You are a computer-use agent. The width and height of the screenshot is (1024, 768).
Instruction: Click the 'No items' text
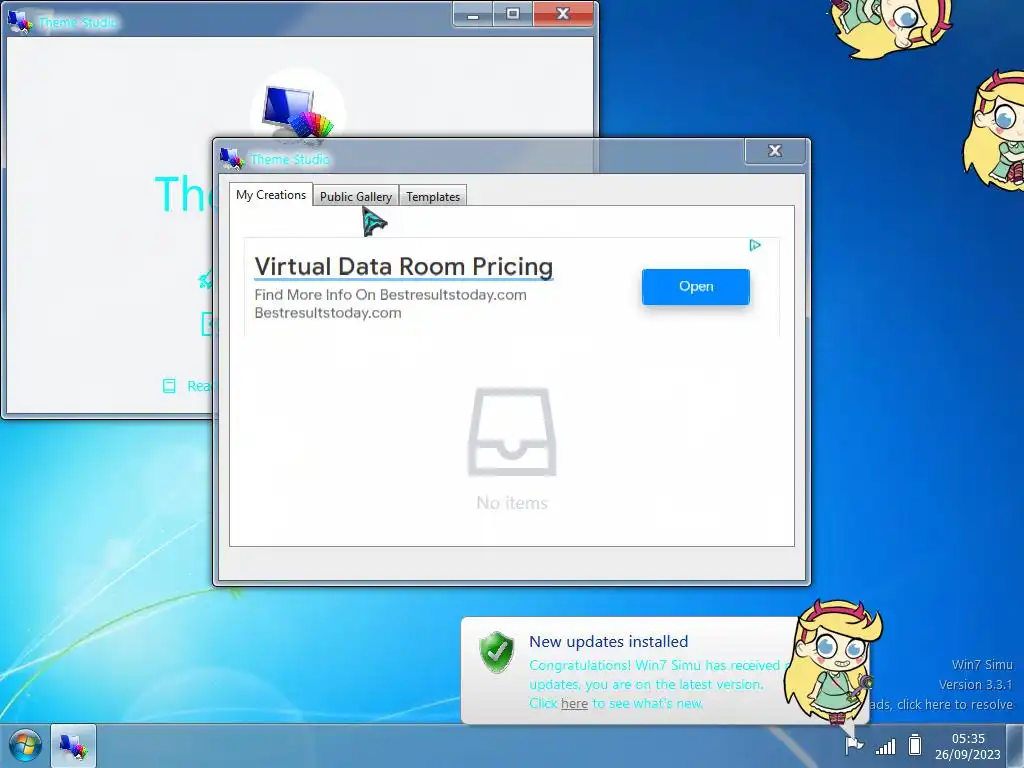point(512,502)
